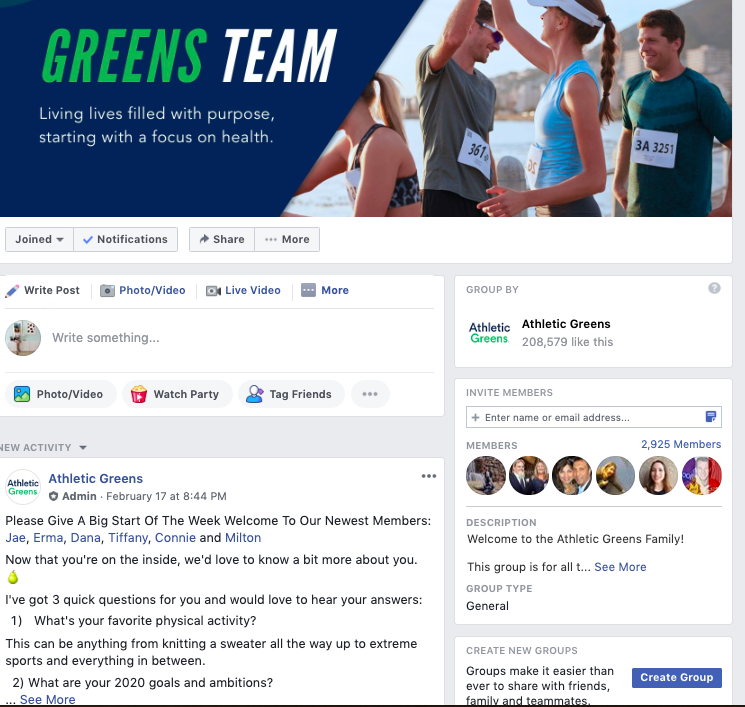Open More composer options tab
Viewport: 745px width, 707px height.
334,290
